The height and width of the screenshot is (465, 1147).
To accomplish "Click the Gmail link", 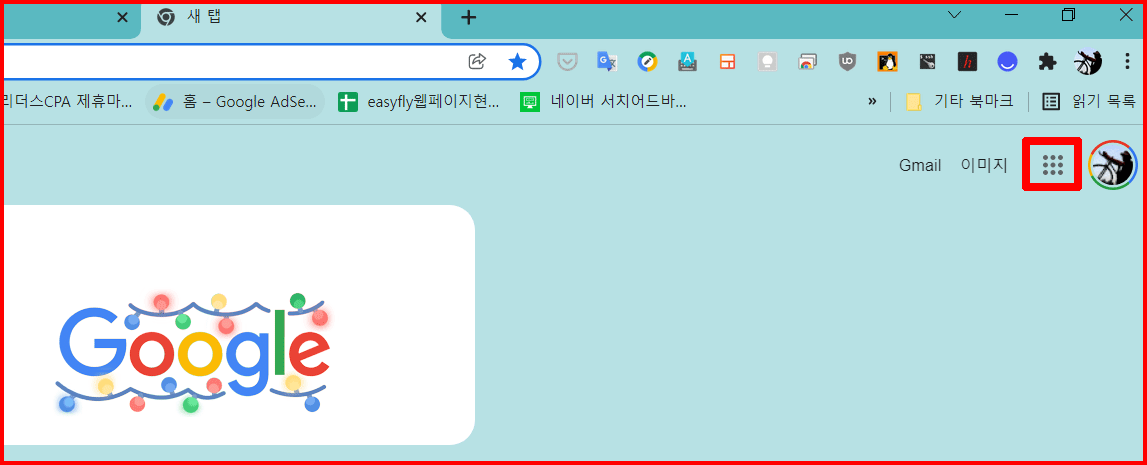I will (920, 165).
